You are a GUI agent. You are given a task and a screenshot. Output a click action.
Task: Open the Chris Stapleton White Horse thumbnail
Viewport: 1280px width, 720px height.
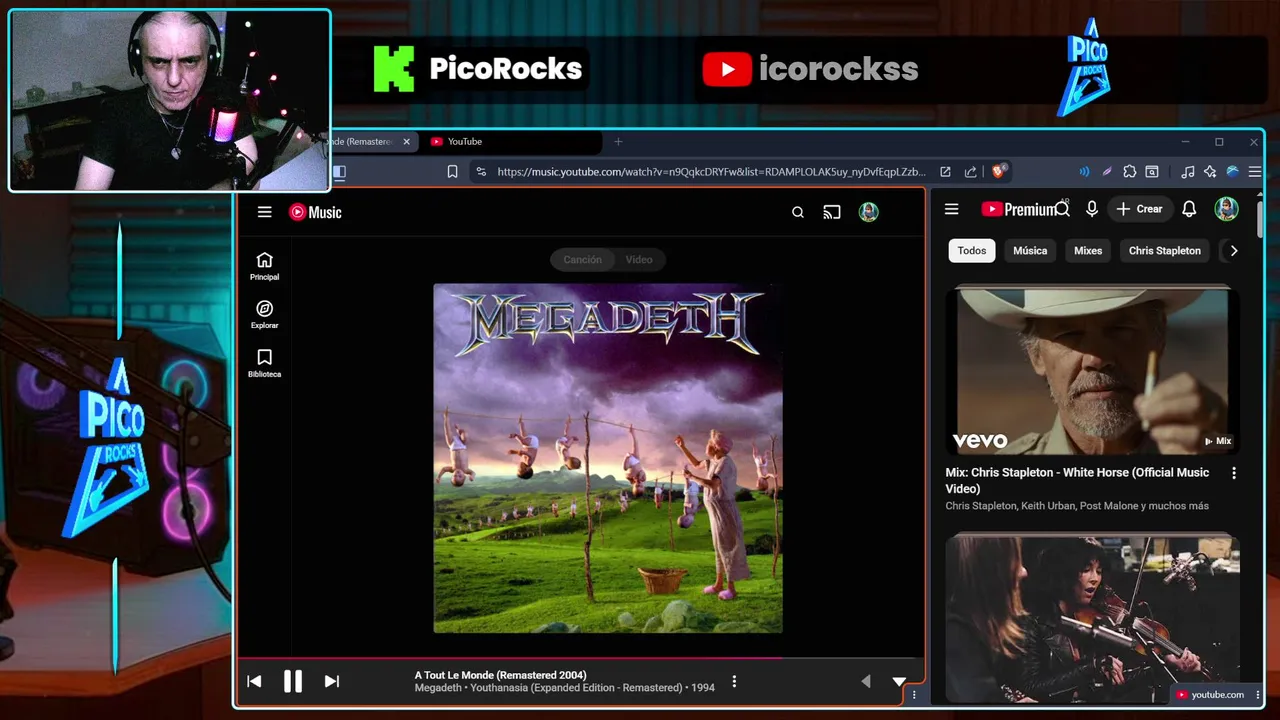coord(1093,372)
